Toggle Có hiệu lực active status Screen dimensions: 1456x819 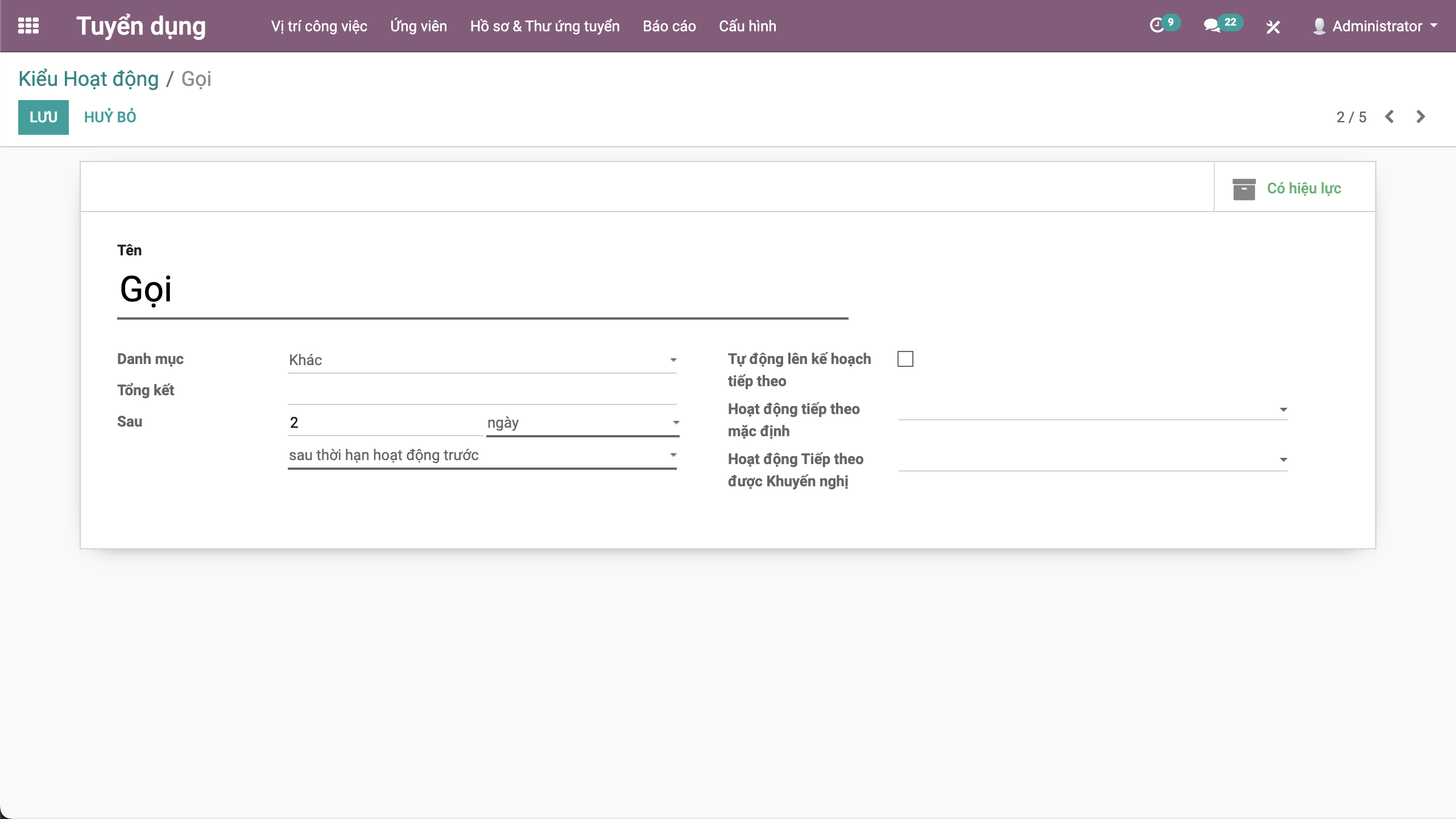tap(1304, 188)
